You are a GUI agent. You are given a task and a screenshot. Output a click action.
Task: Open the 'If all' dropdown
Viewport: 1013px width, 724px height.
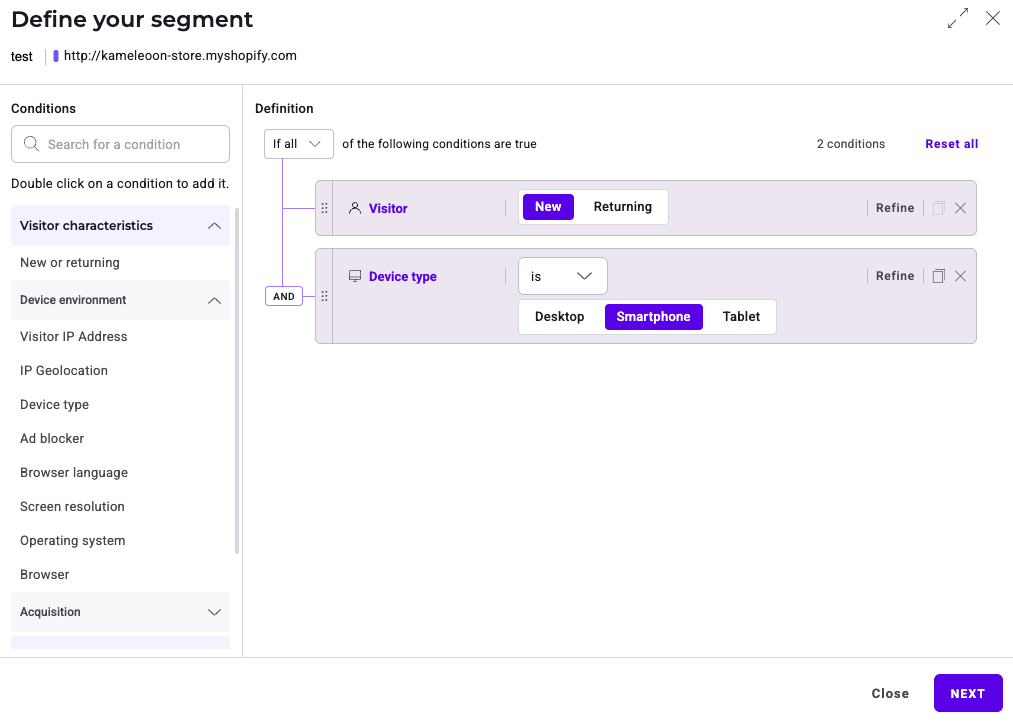[298, 144]
